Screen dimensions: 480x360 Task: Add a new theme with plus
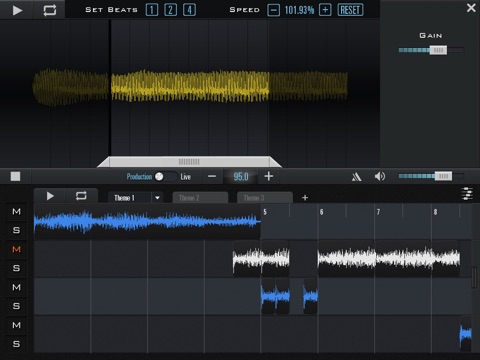click(x=305, y=198)
